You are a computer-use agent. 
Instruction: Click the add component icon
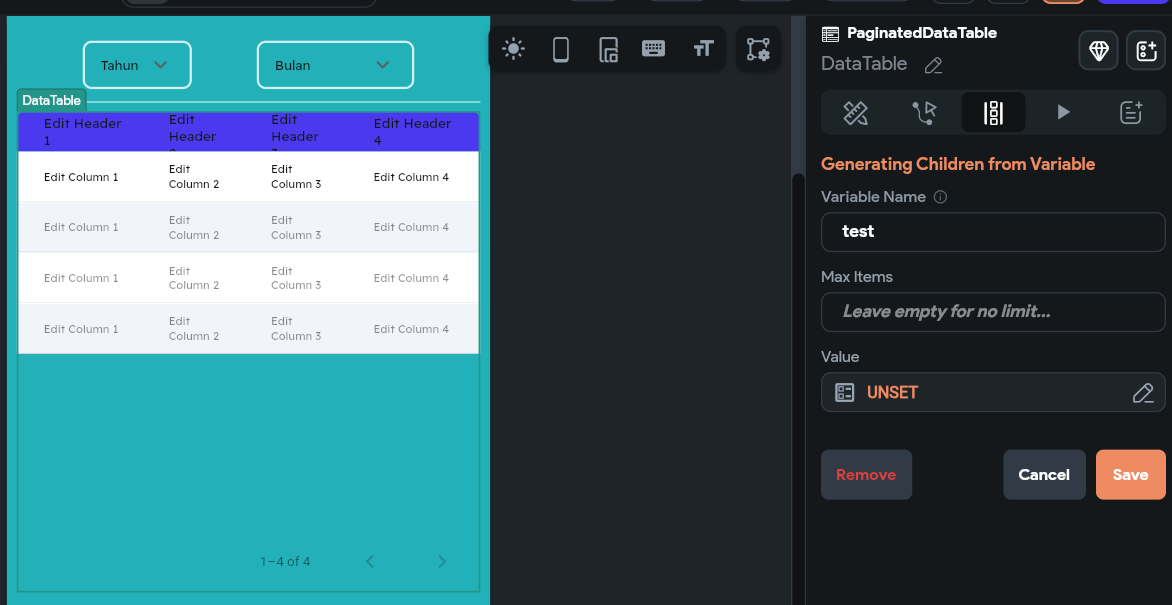pos(1145,50)
